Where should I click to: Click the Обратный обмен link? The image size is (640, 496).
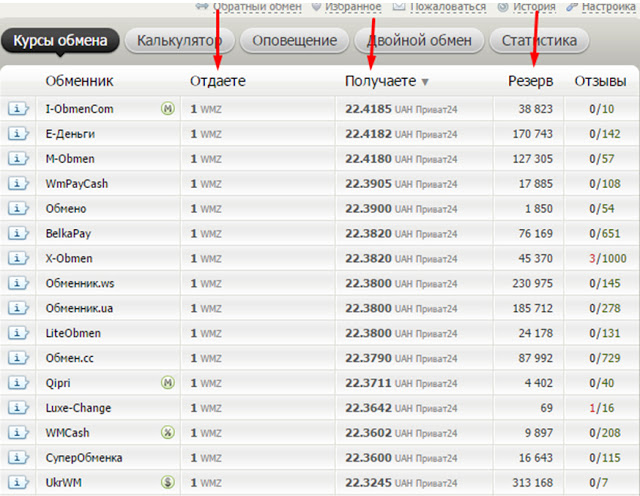[257, 7]
